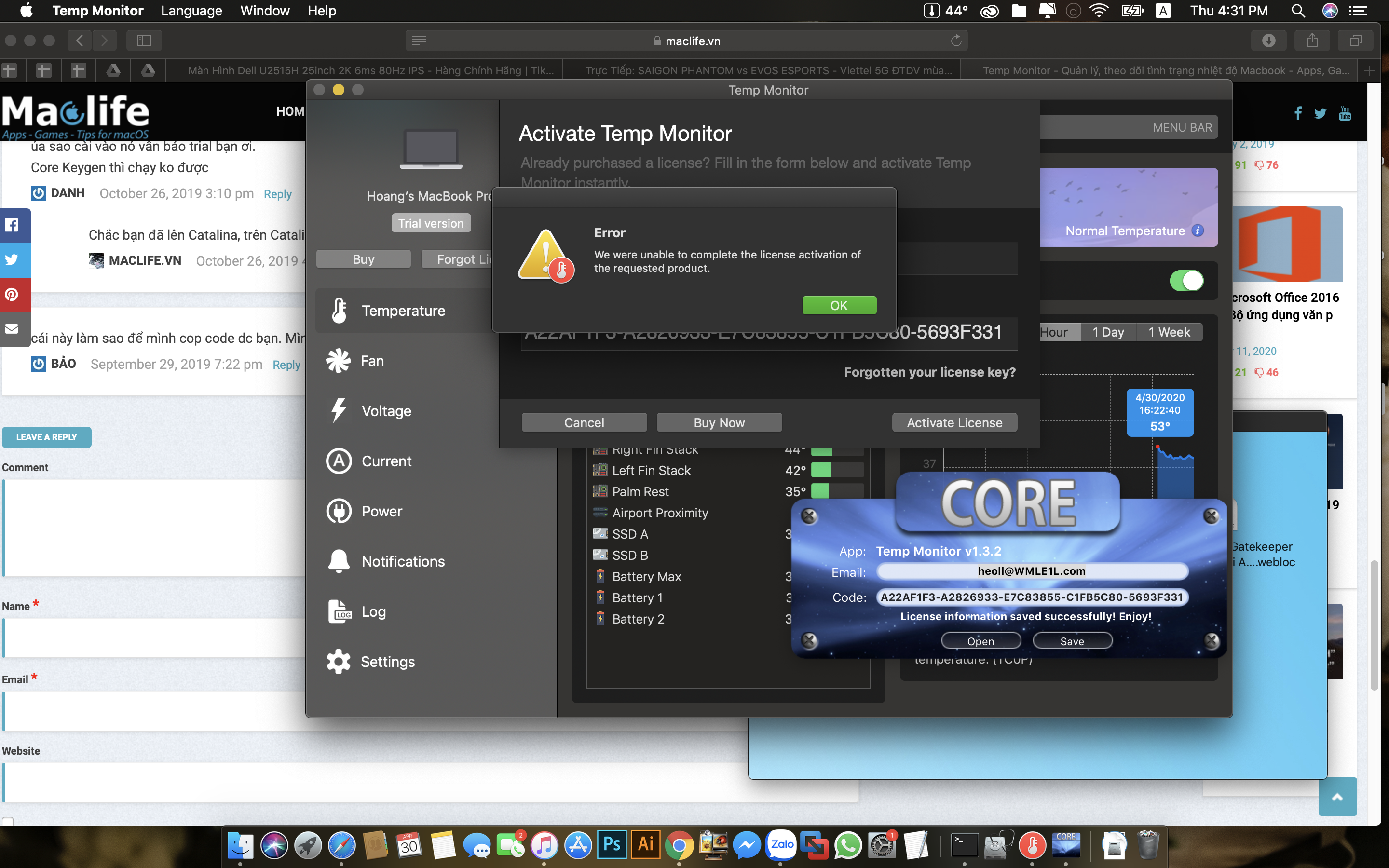Click the Buy button under Trial version

(363, 259)
